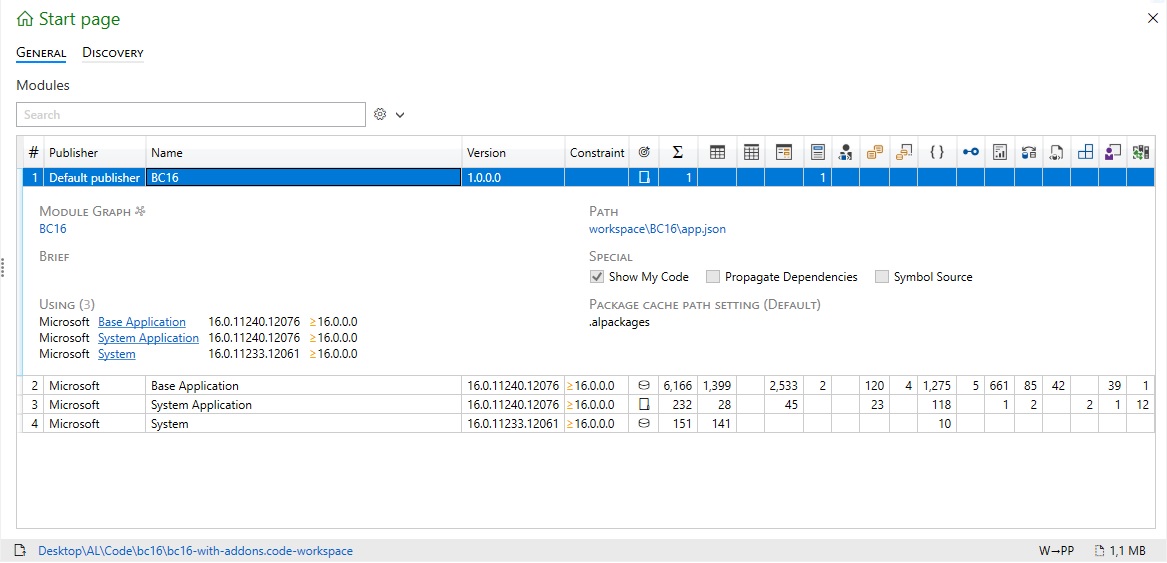Sort by the Sigma total column

(678, 152)
